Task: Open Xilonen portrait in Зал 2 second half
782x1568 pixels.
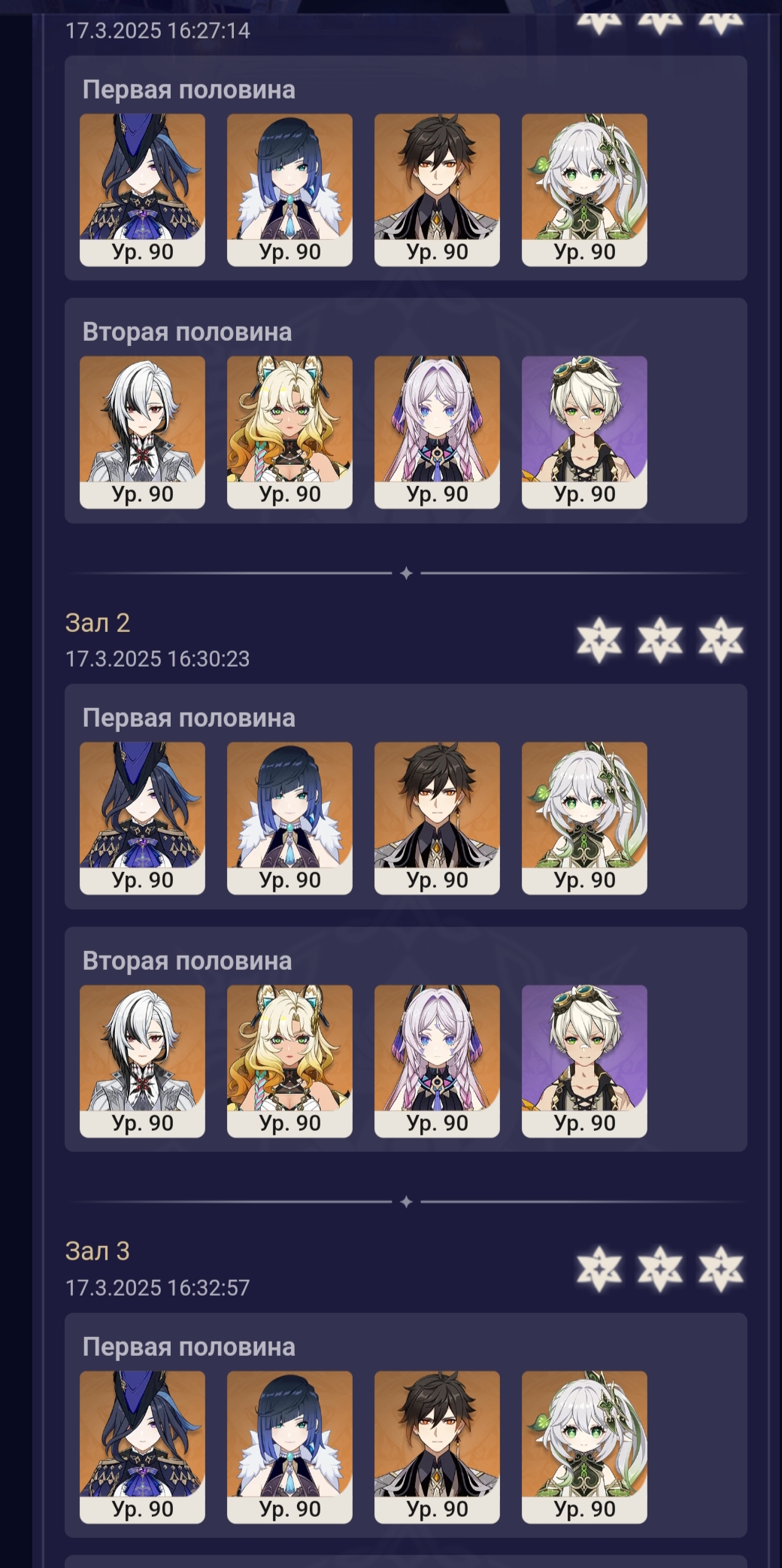Action: (x=289, y=1061)
